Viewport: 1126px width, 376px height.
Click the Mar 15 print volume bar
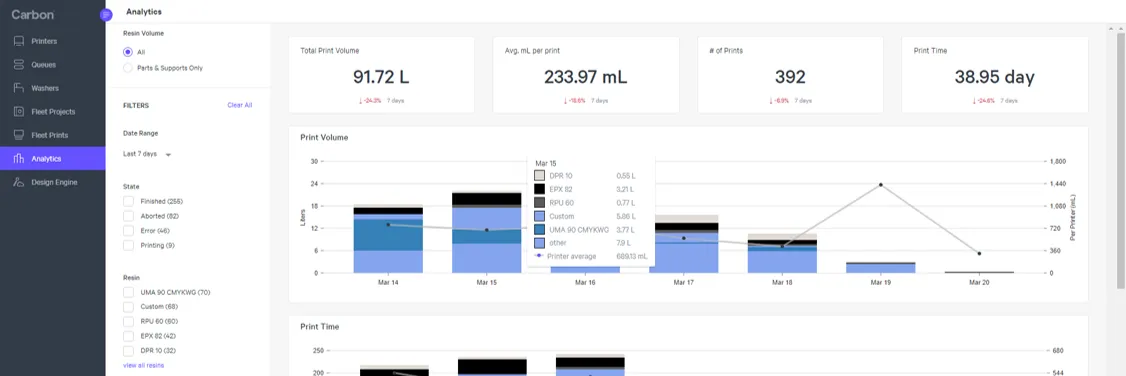[487, 232]
